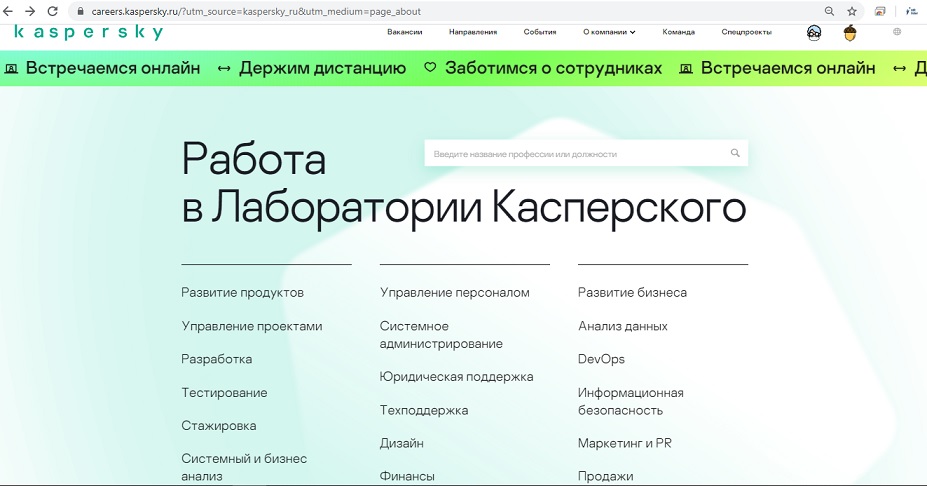Select the Анализ данных category

(623, 326)
